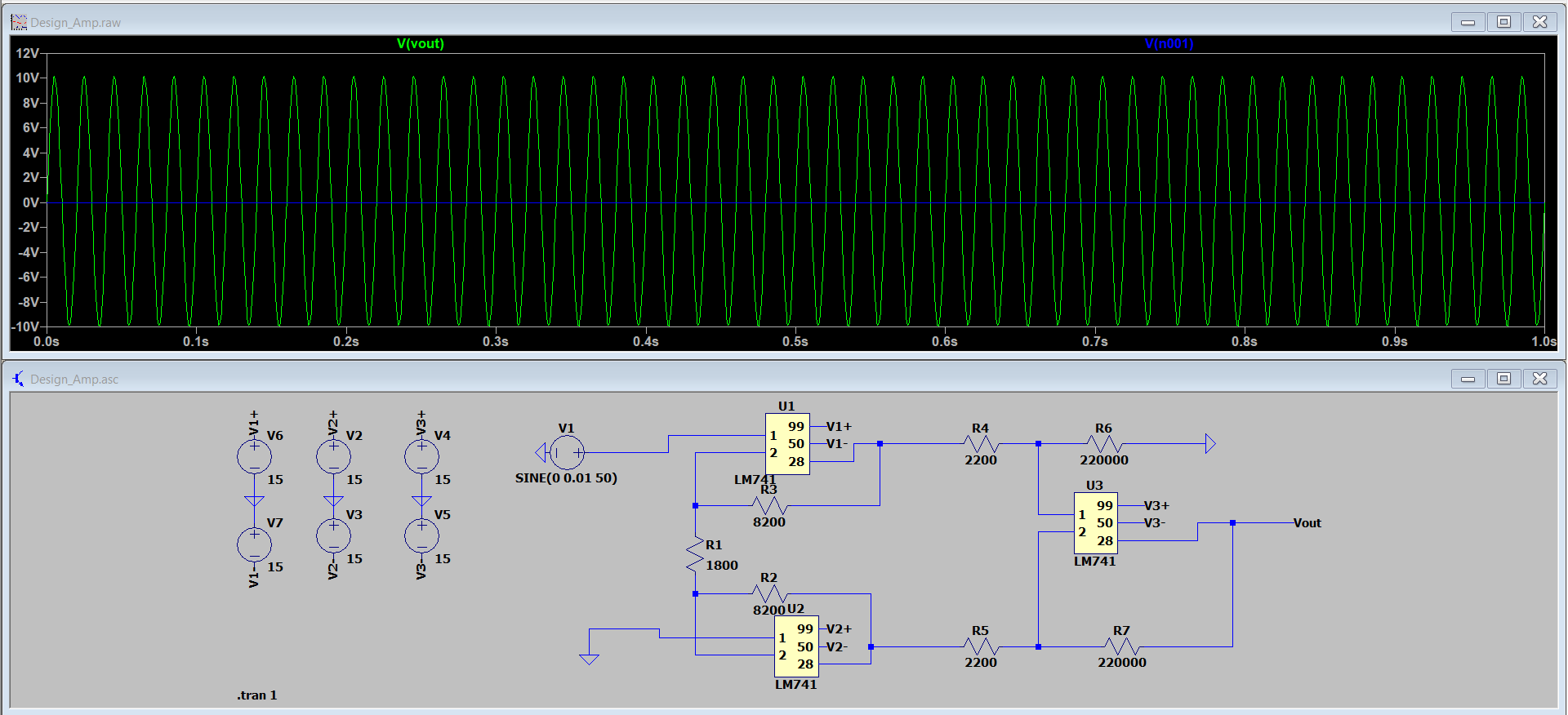Click the 2200 value of R4
Screen dimensions: 1568x715
(981, 460)
